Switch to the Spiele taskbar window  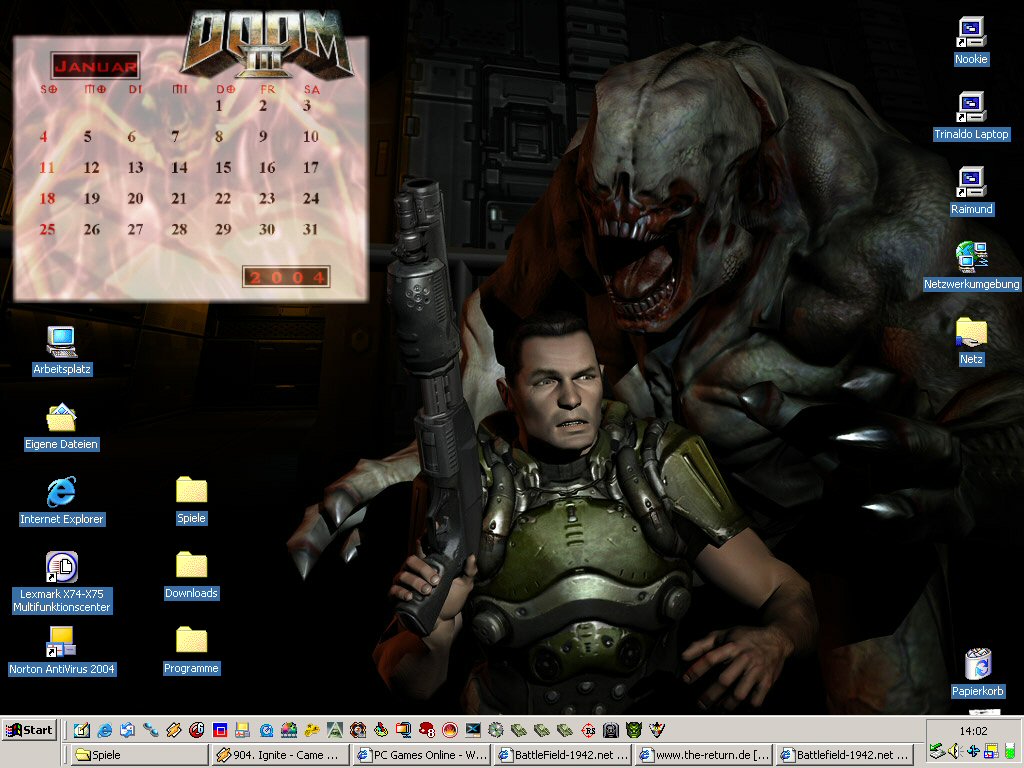point(138,755)
